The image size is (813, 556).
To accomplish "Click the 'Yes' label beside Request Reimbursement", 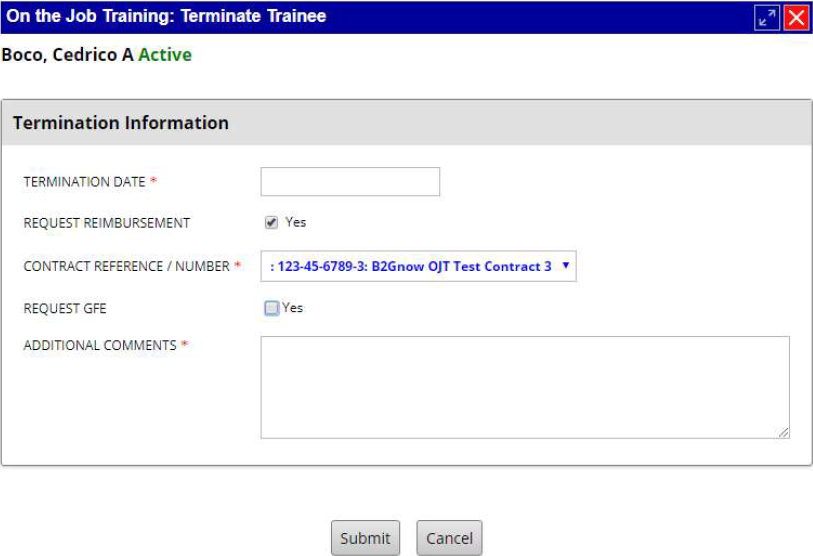I will point(296,222).
